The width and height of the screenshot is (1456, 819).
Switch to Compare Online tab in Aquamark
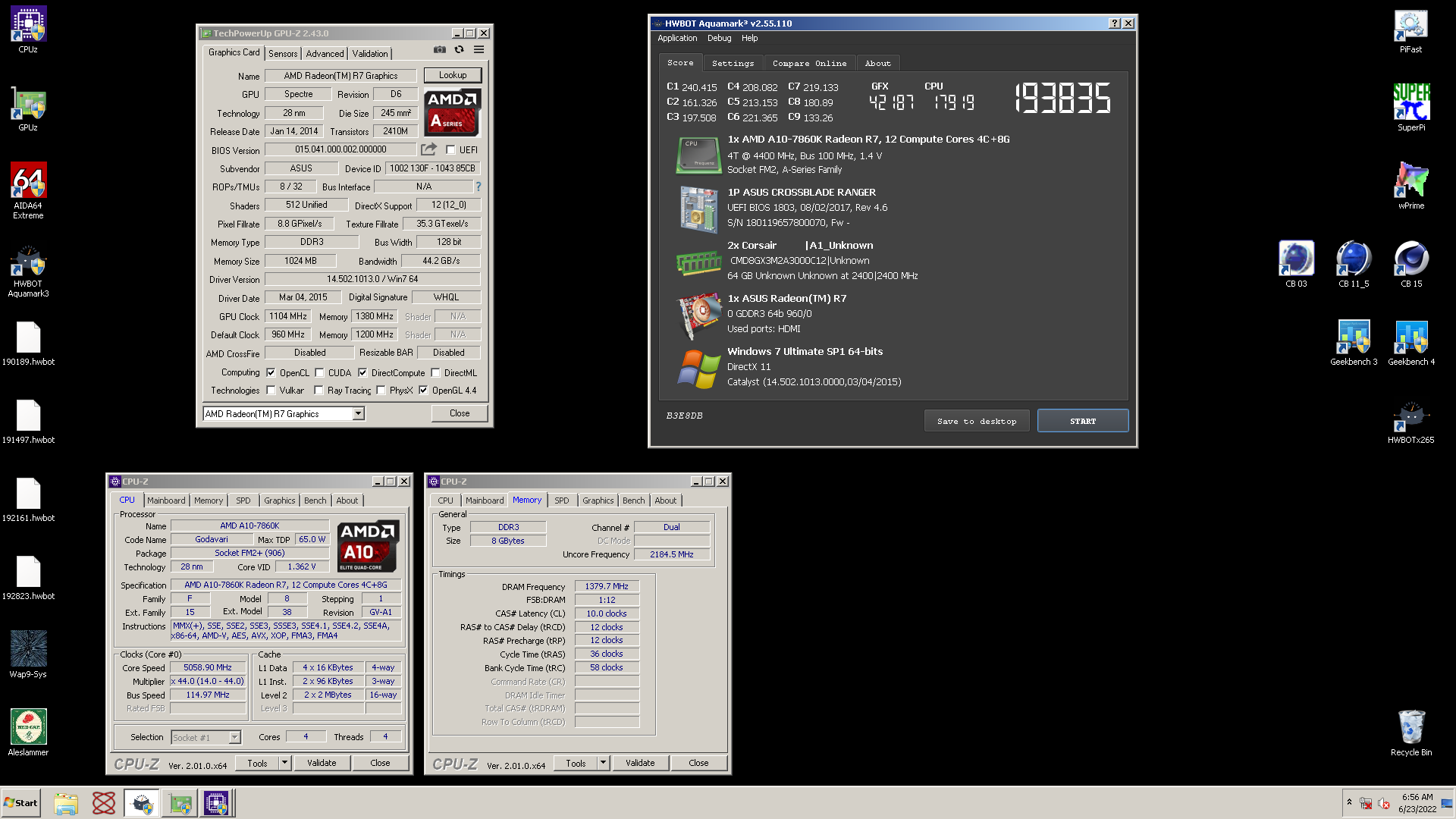point(809,64)
